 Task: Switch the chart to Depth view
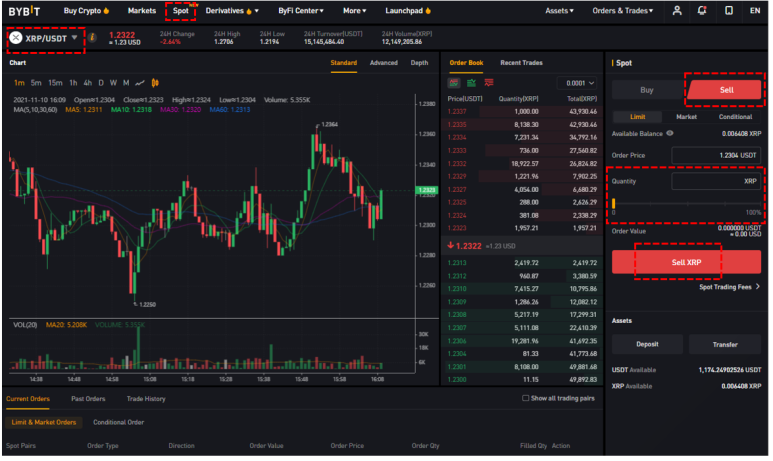pyautogui.click(x=422, y=63)
